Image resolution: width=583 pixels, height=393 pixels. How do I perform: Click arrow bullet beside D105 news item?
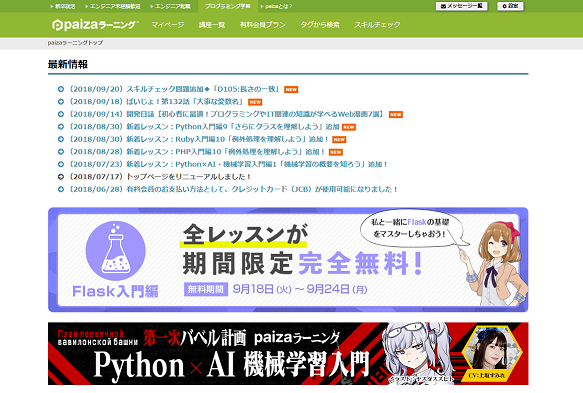tap(61, 89)
